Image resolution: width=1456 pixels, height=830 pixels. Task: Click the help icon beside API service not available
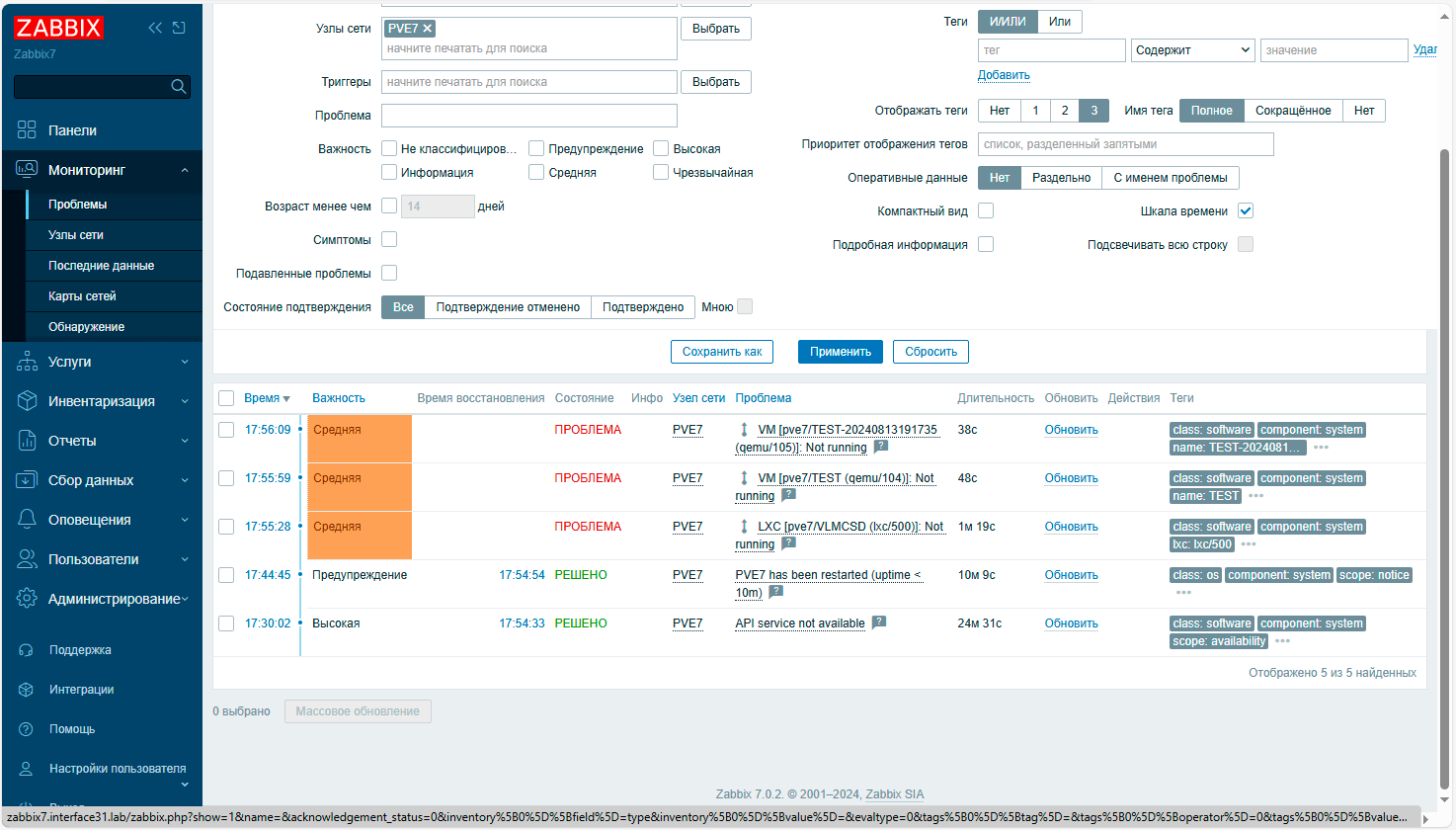pyautogui.click(x=879, y=622)
